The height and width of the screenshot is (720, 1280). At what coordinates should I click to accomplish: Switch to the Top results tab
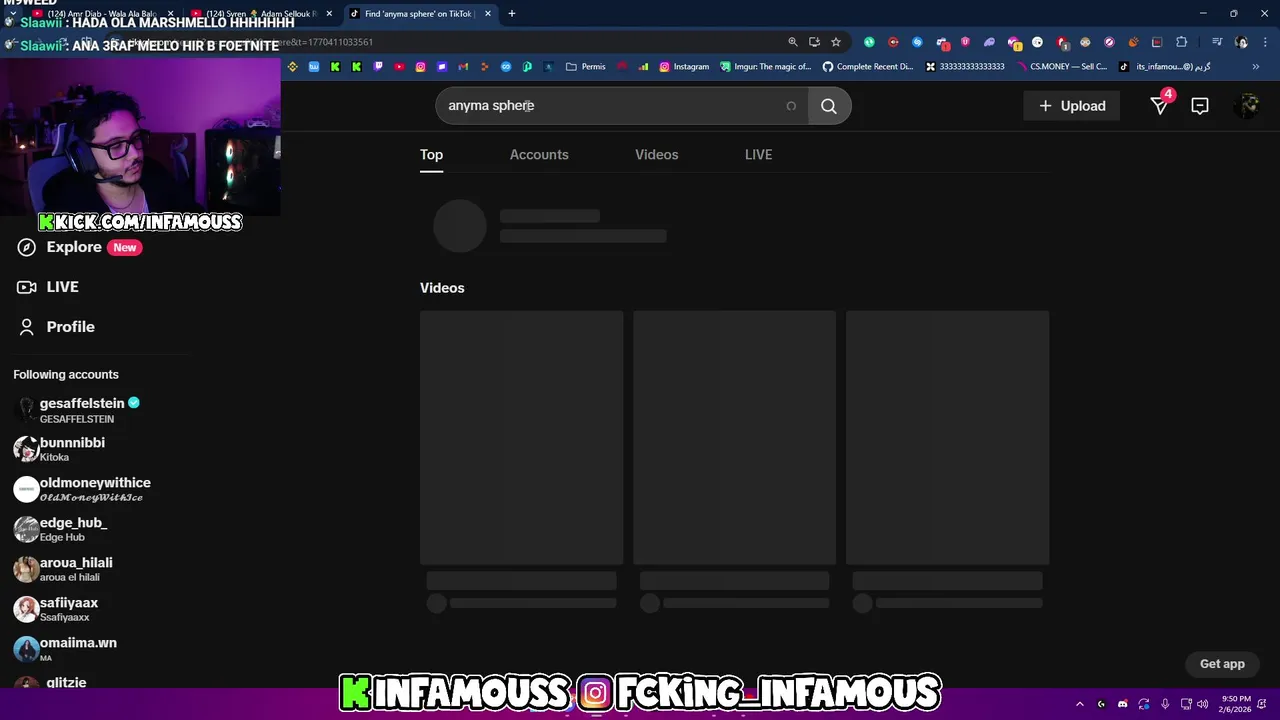coord(431,154)
